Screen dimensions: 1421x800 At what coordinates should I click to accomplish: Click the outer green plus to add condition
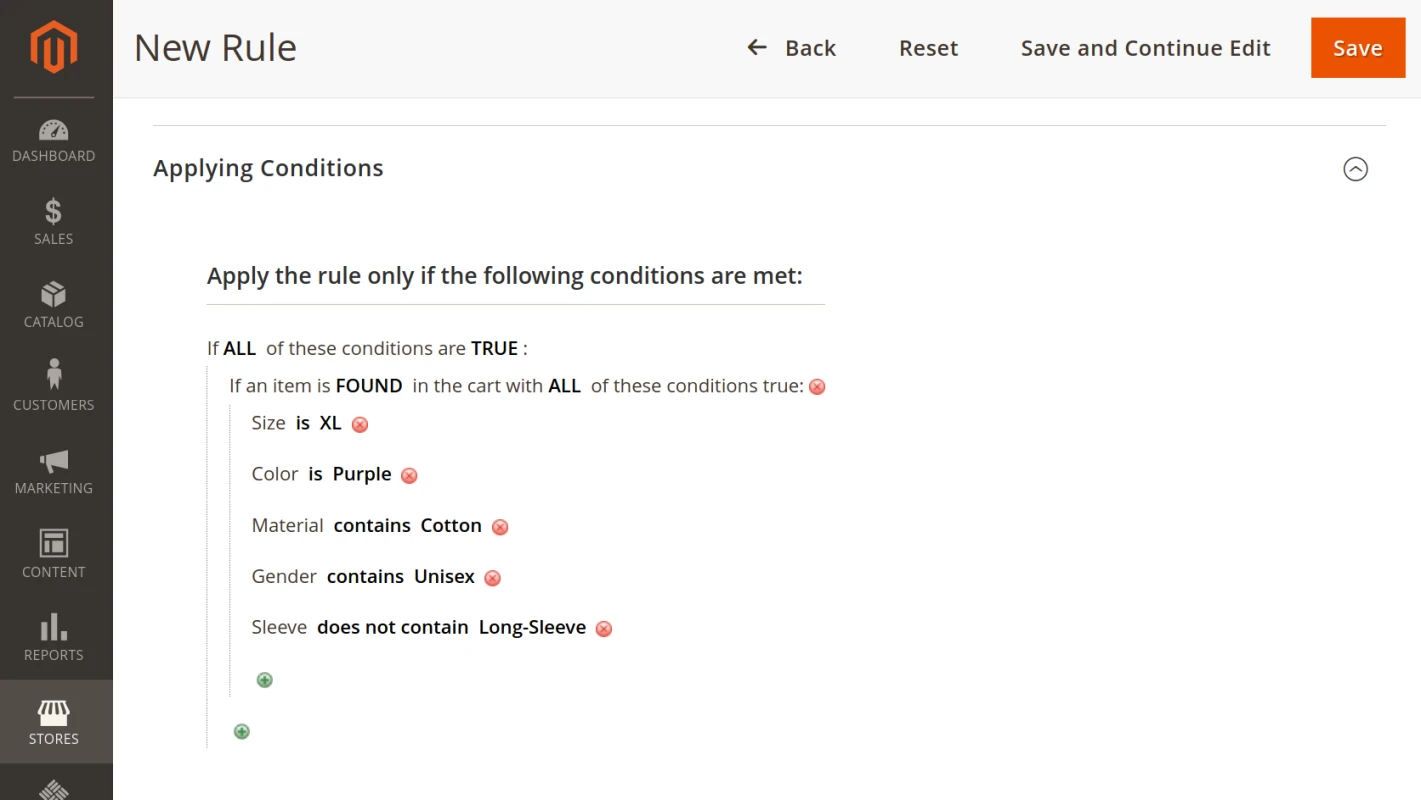(x=241, y=731)
